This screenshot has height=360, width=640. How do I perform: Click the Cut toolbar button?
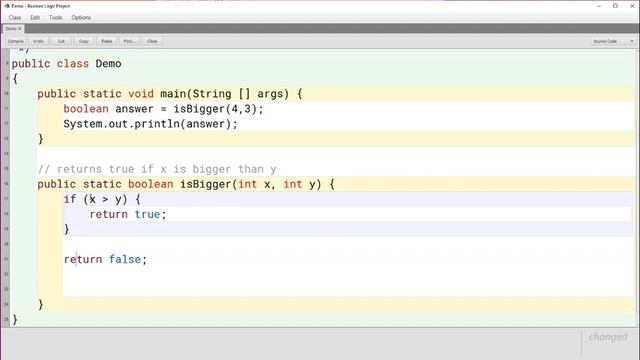(61, 41)
